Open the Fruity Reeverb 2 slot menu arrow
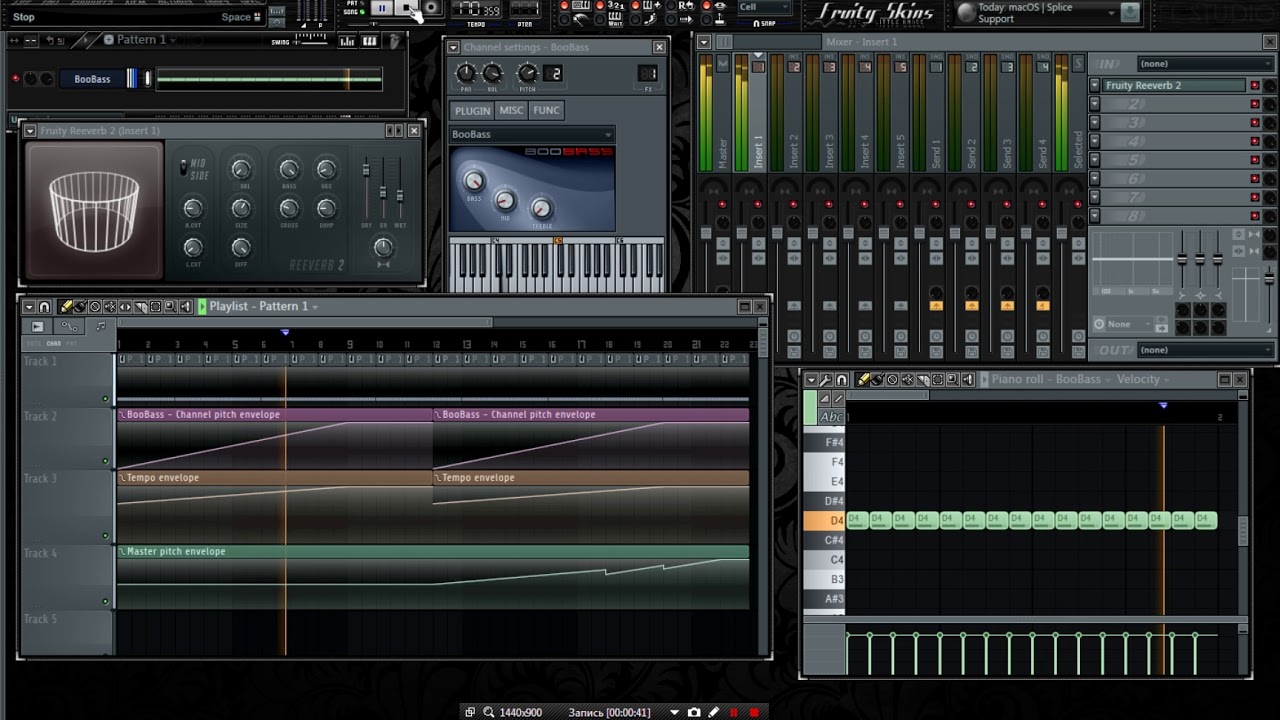1280x720 pixels. [x=1096, y=86]
